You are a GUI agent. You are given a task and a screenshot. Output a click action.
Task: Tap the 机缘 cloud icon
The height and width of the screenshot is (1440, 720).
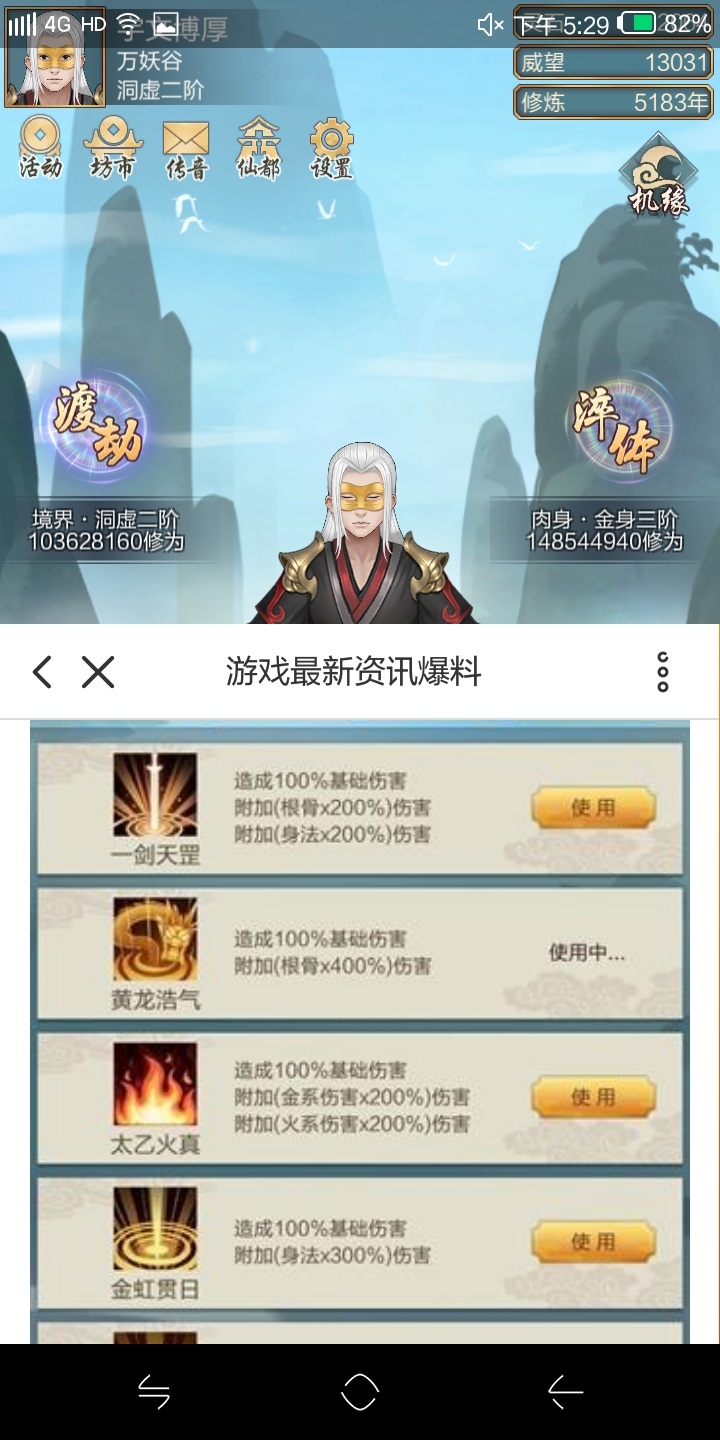658,176
